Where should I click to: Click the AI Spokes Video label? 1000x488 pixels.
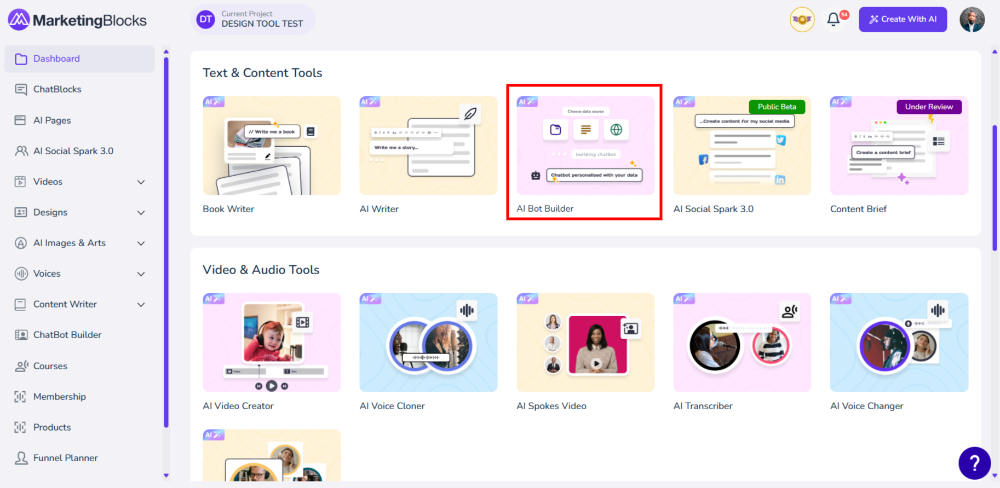(x=551, y=406)
